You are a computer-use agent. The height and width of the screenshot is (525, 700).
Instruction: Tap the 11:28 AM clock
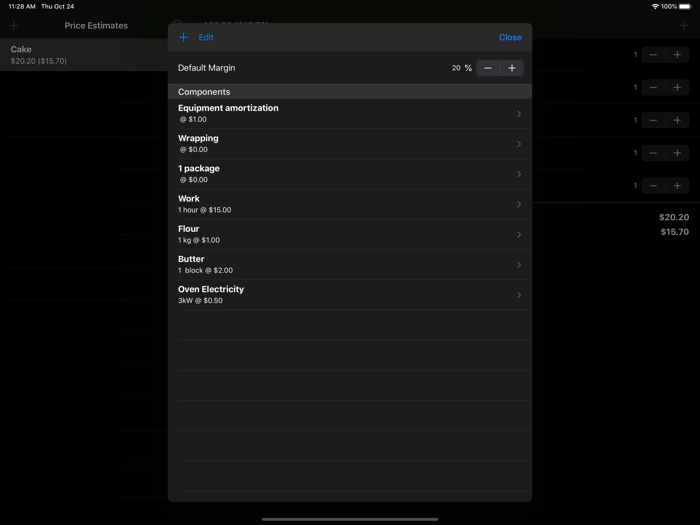coord(22,6)
